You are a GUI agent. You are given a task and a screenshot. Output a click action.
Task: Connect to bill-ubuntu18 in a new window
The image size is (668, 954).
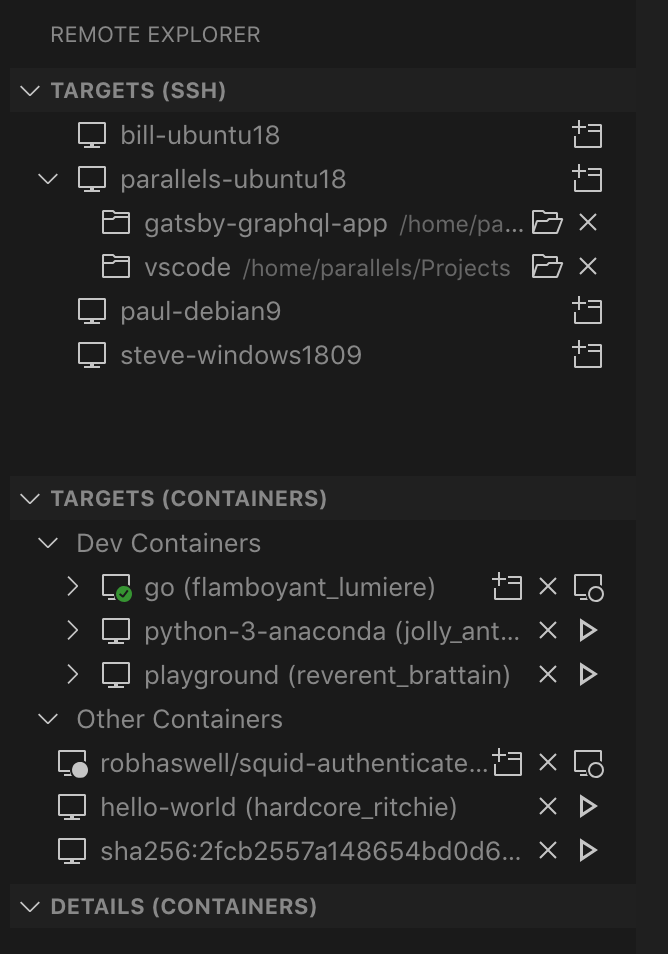(x=588, y=135)
